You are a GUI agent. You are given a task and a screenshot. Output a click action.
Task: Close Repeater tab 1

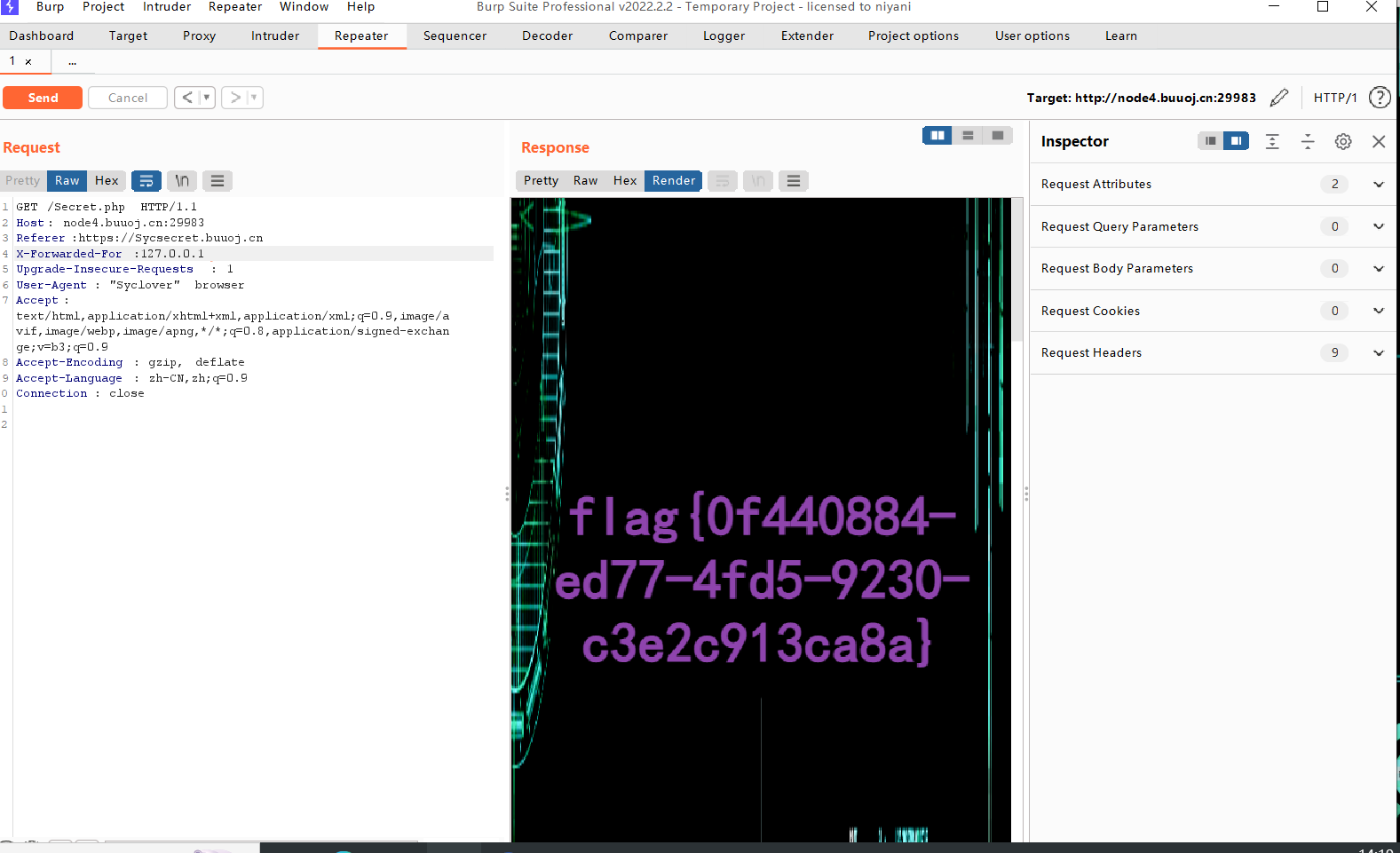point(28,61)
